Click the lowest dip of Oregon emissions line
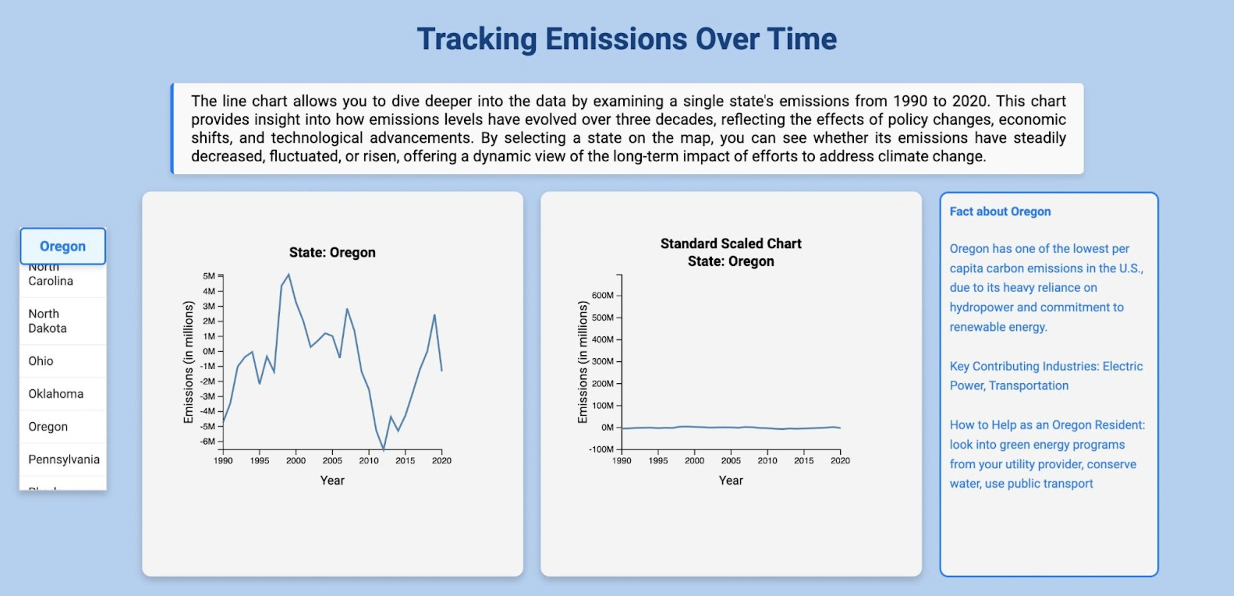Image resolution: width=1234 pixels, height=596 pixels. (x=384, y=449)
